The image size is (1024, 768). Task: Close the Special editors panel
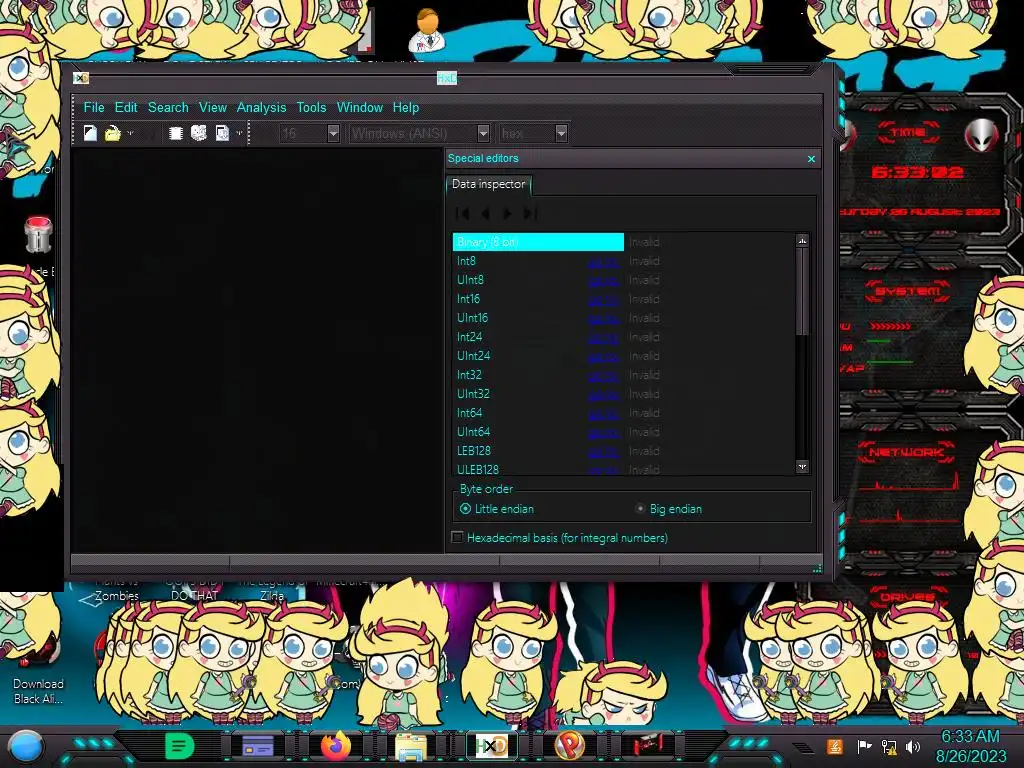811,159
